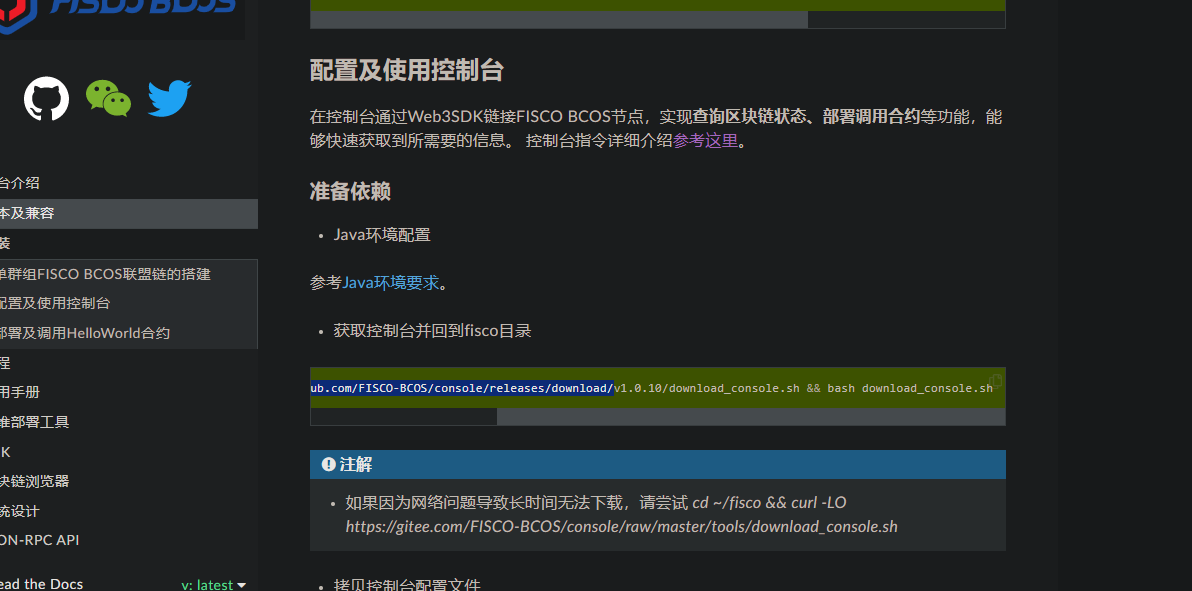Click the 注解 exclamation icon
This screenshot has width=1192, height=591.
coord(328,464)
